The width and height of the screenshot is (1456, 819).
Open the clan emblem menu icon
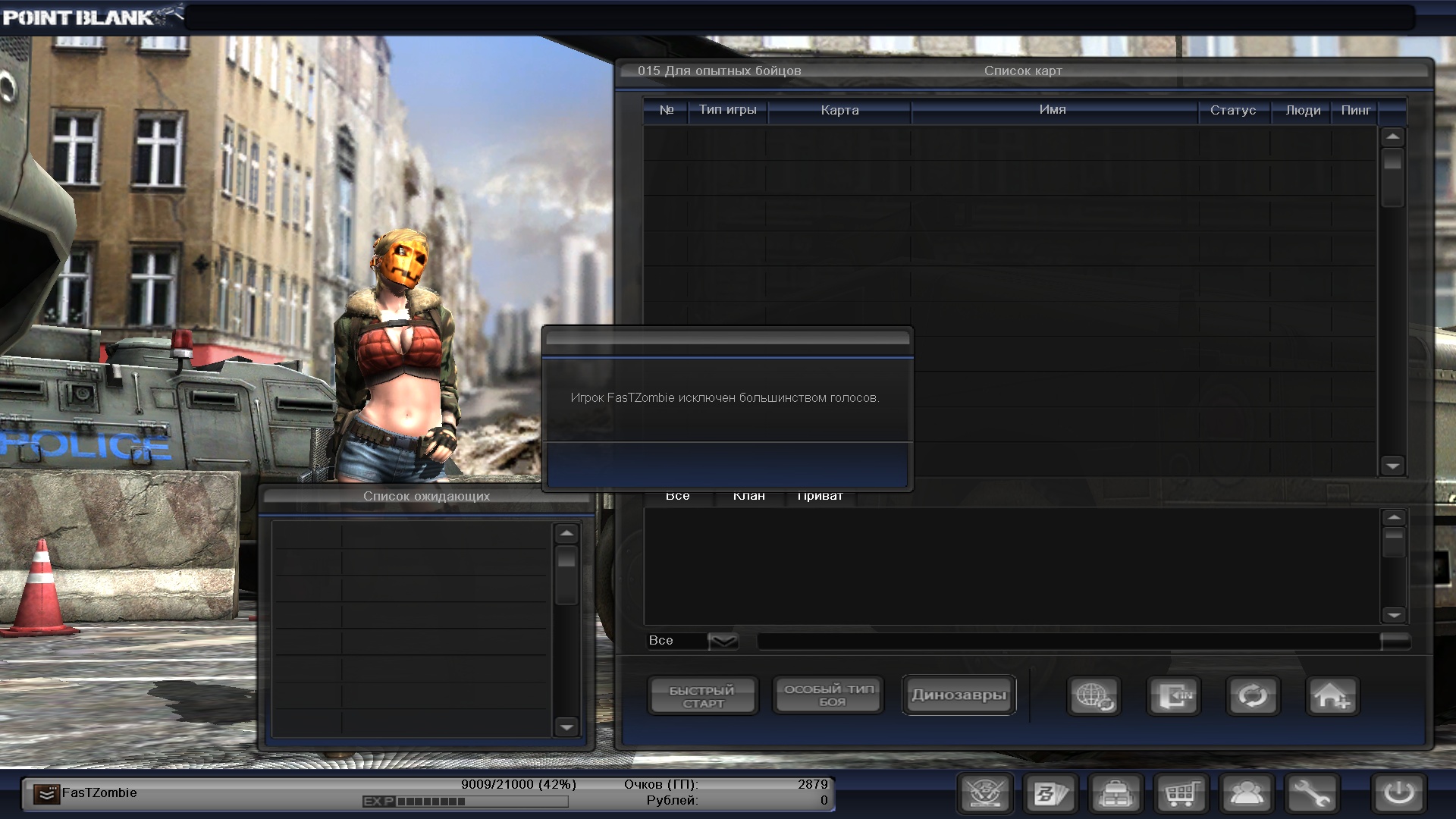click(x=985, y=794)
